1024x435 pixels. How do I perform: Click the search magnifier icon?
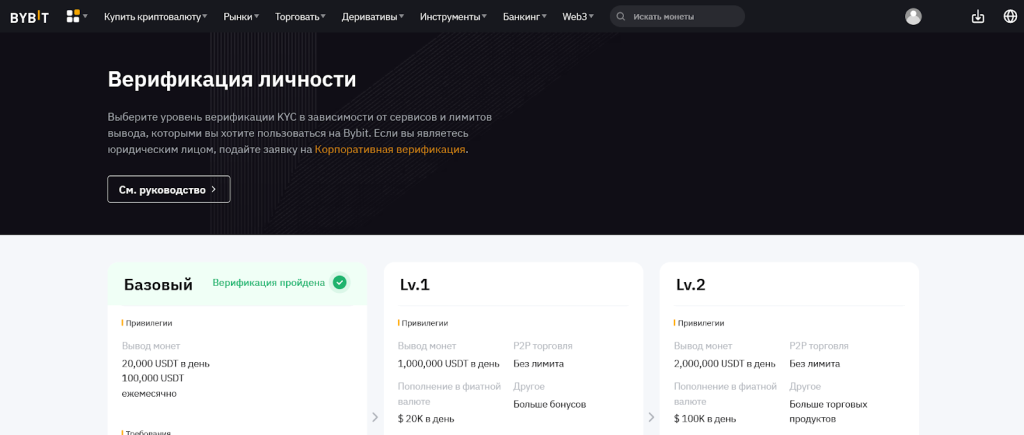pyautogui.click(x=621, y=17)
